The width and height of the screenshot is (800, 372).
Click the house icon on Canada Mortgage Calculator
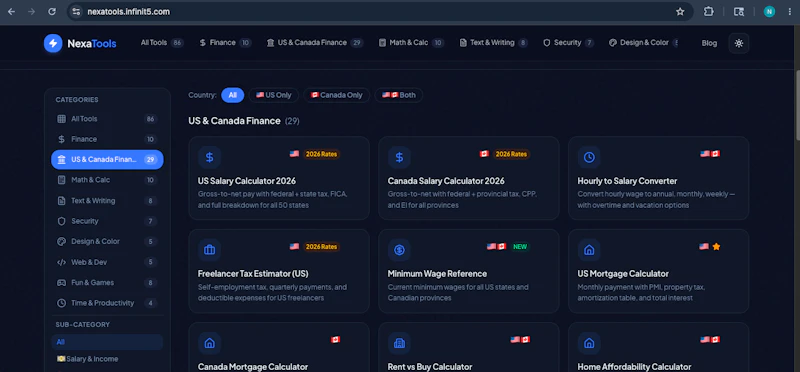(209, 343)
